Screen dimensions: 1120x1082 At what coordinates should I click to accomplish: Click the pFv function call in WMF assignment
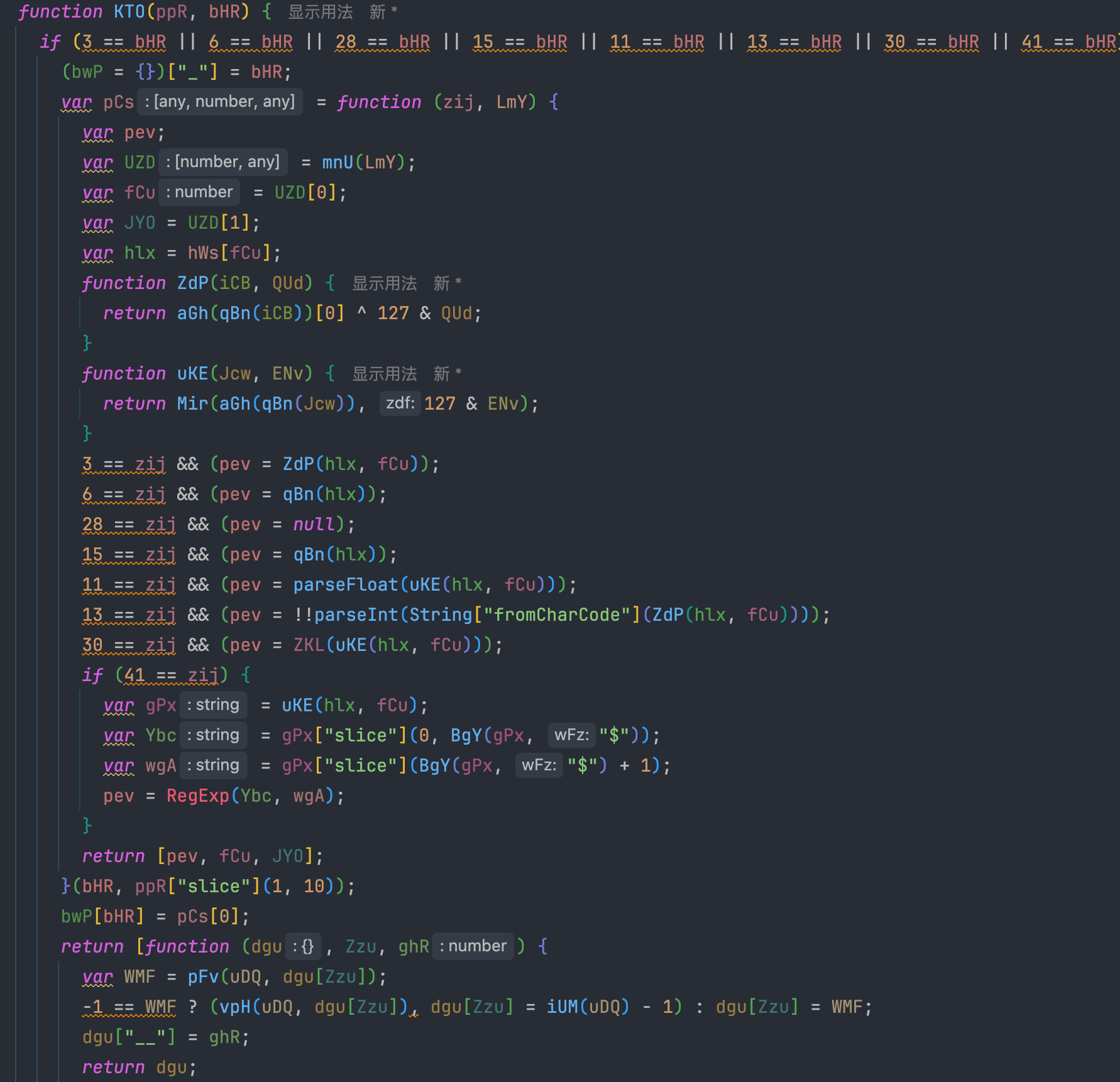[x=204, y=977]
